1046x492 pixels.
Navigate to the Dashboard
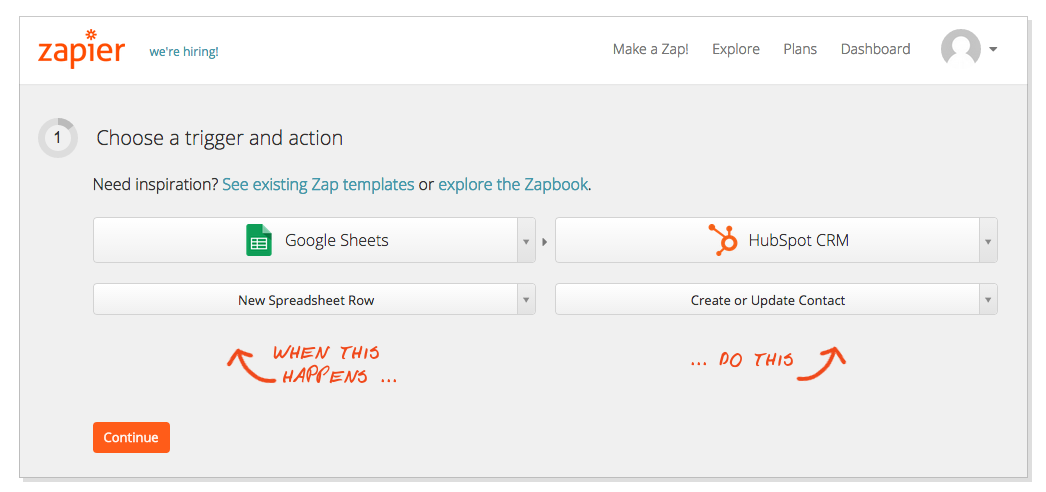coord(875,49)
